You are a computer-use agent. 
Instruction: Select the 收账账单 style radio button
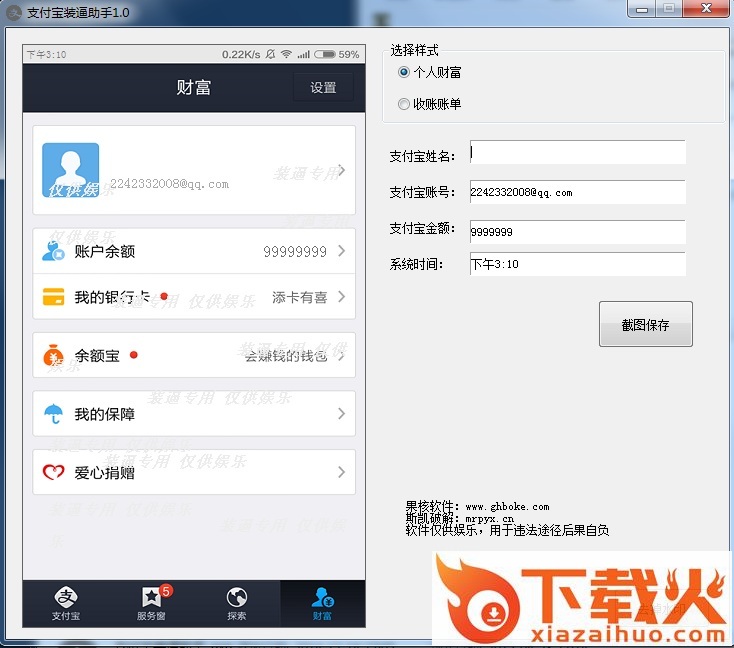tap(404, 104)
